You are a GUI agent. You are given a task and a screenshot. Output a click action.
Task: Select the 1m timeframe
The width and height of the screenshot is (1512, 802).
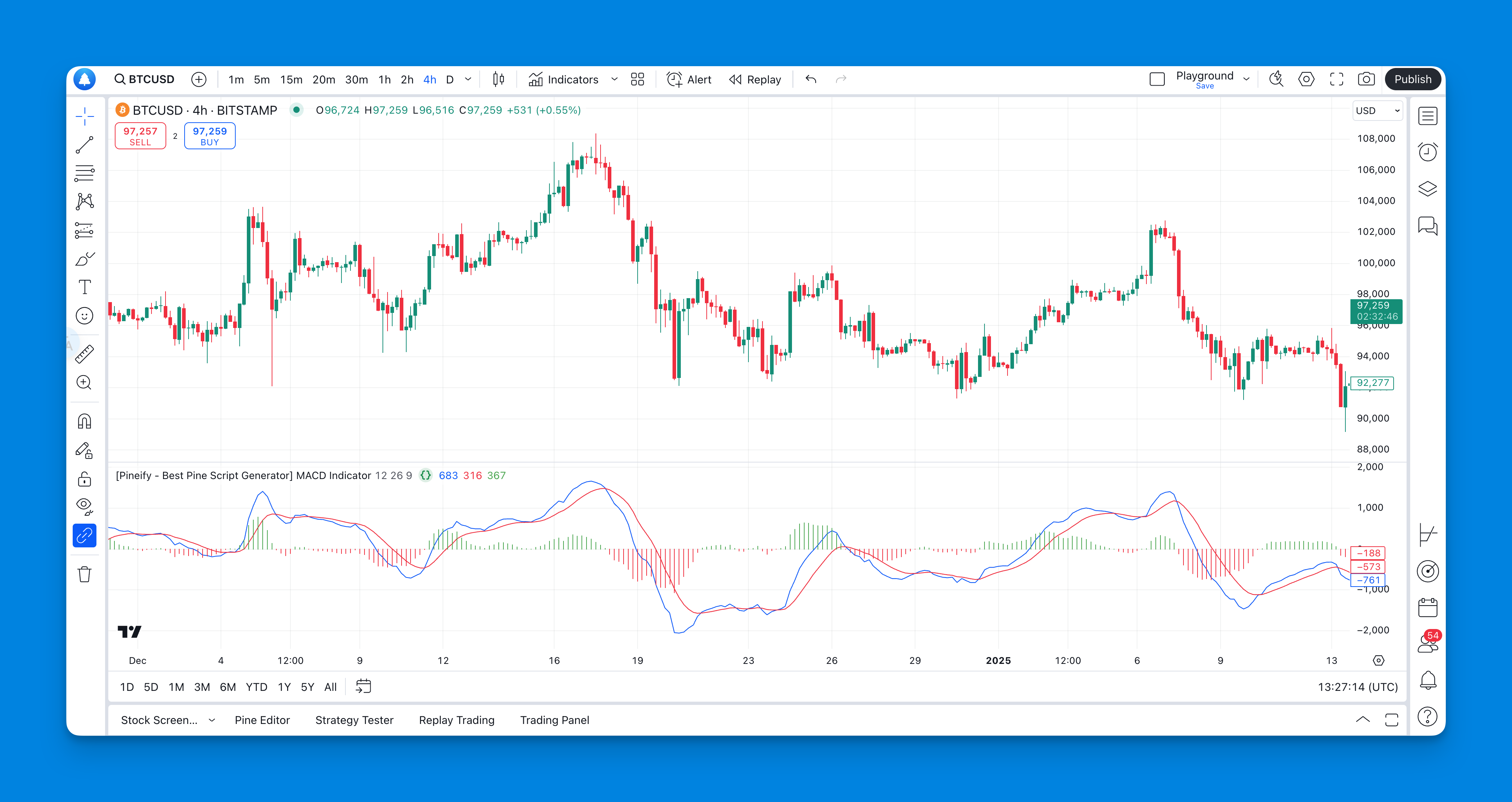coord(236,79)
